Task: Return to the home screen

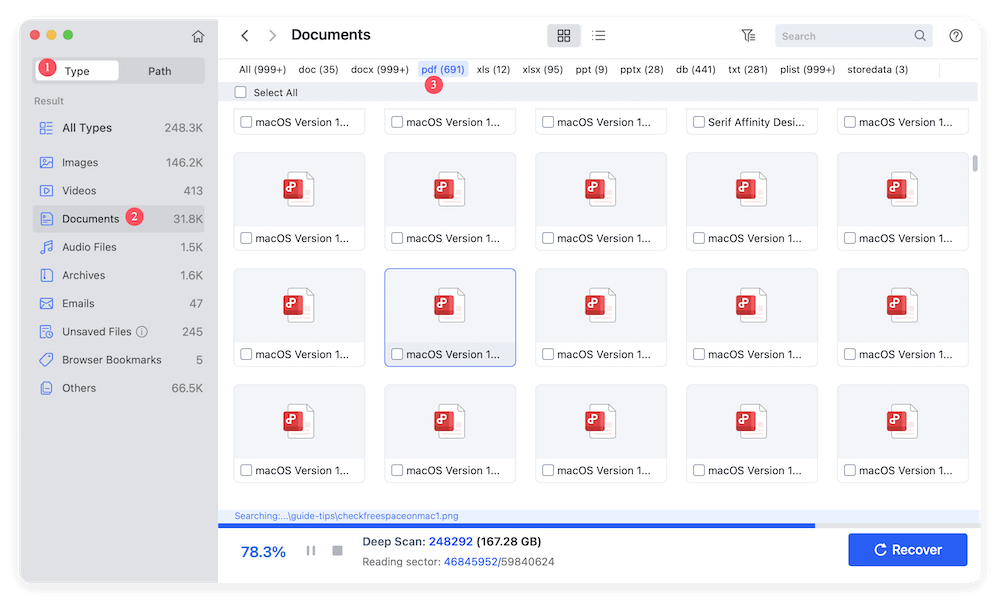Action: (x=198, y=34)
